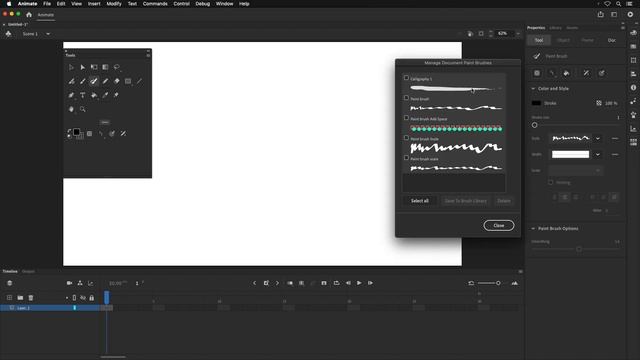Open the Timeline panel options menu

tap(520, 271)
